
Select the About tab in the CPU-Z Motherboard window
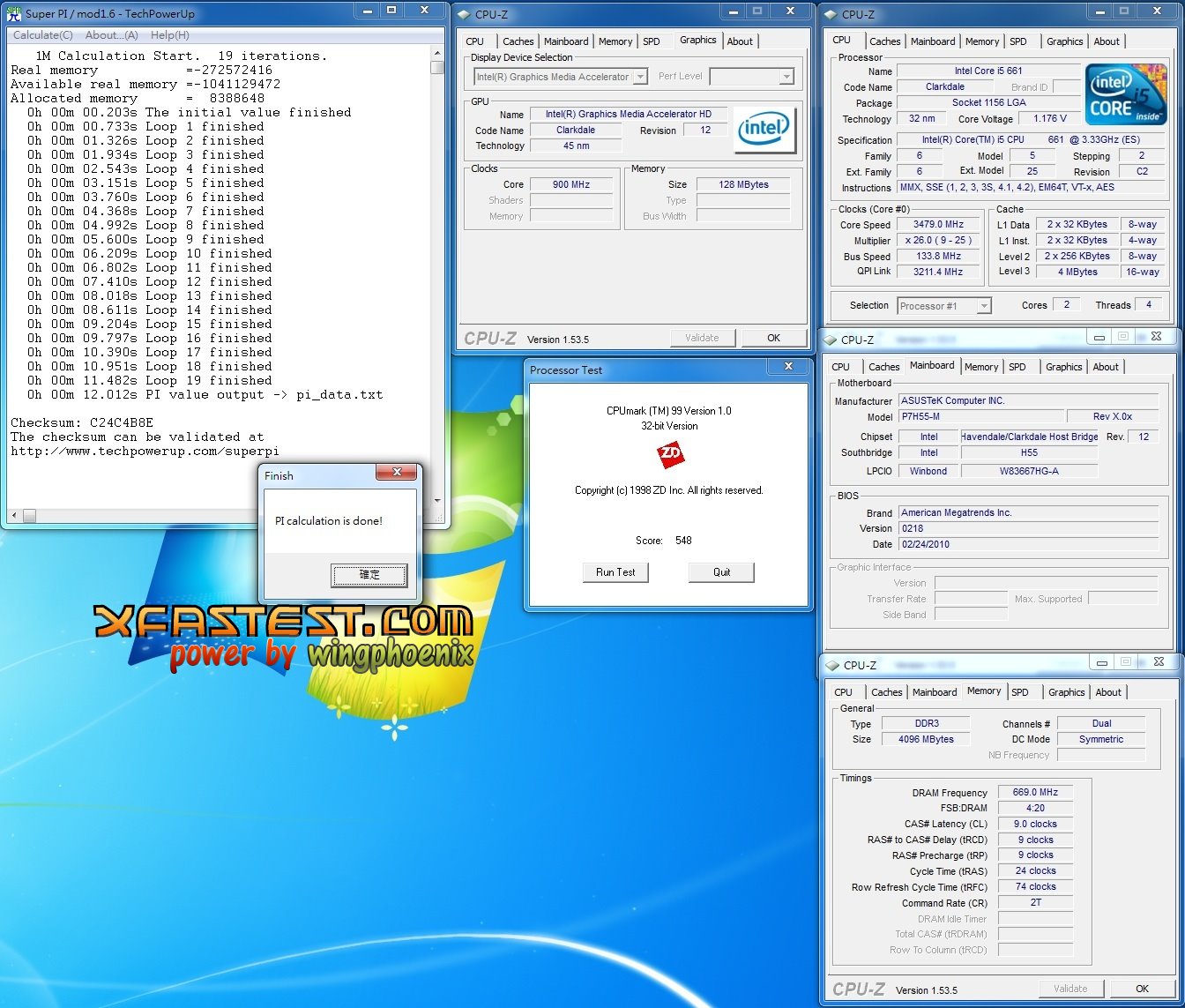pyautogui.click(x=1106, y=367)
